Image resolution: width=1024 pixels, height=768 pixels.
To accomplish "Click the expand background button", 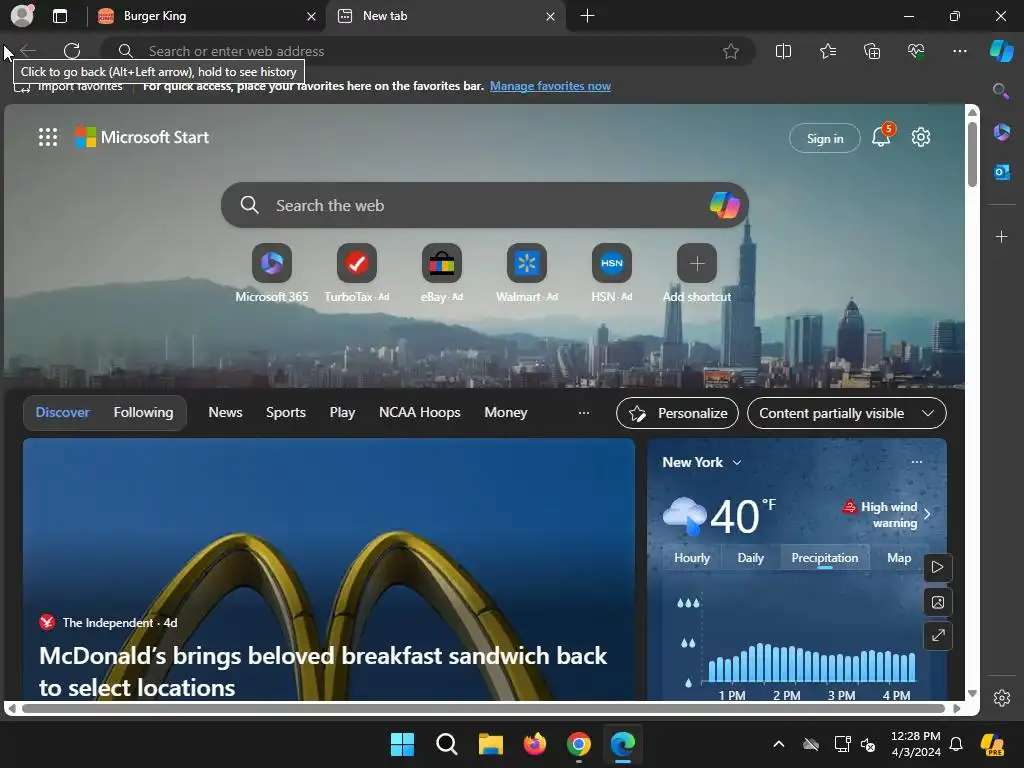I will (x=937, y=635).
